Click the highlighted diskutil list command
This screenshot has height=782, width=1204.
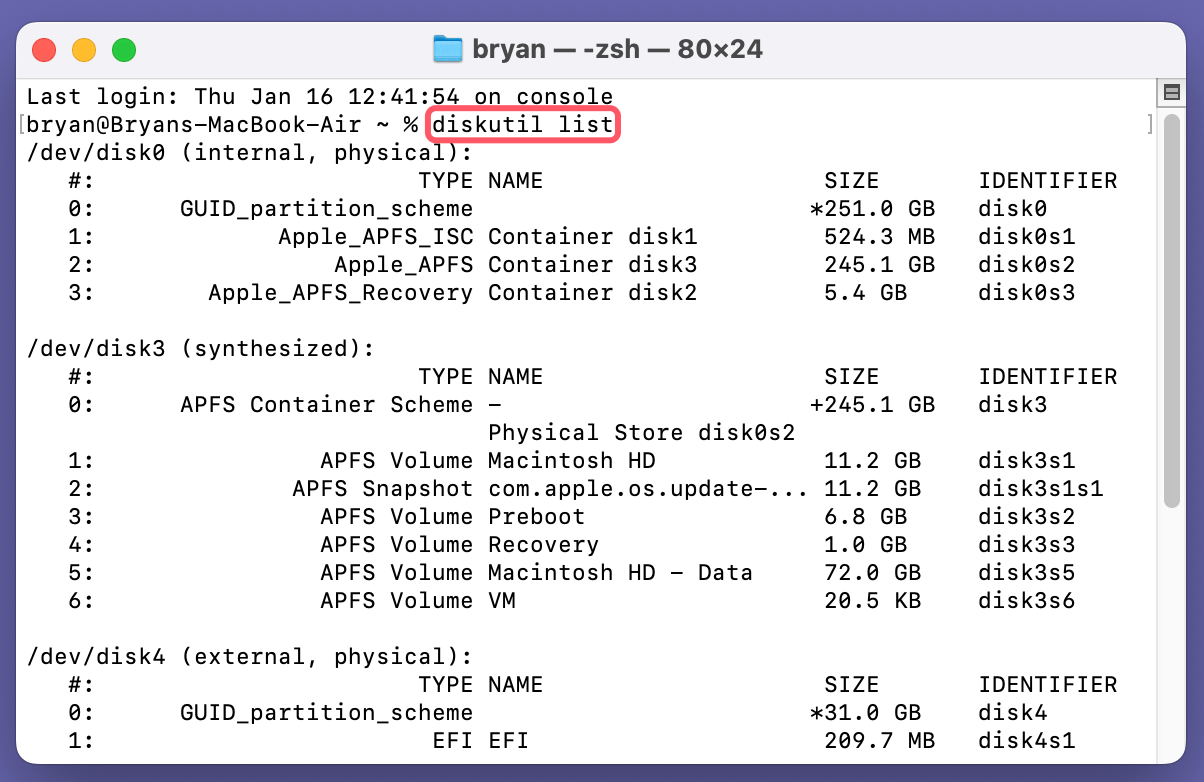pos(522,124)
